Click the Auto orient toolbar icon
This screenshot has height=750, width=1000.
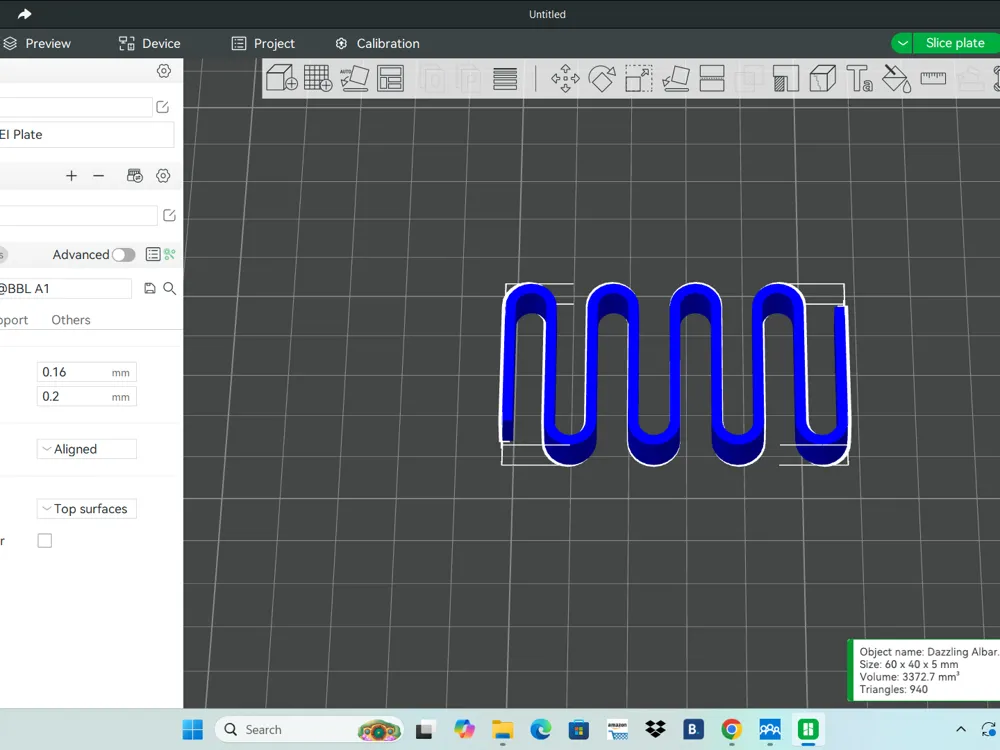click(x=354, y=78)
